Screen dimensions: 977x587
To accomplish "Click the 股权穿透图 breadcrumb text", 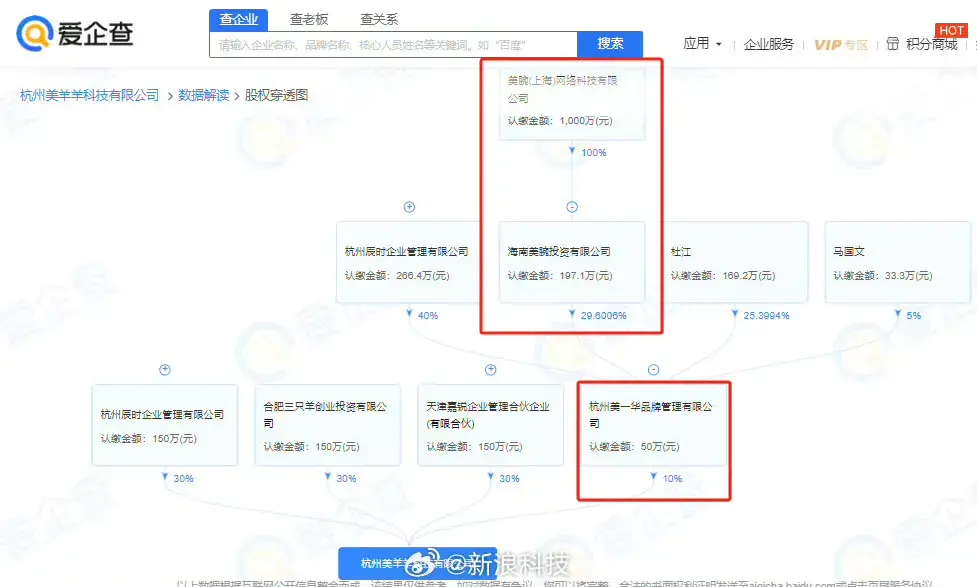I will point(276,95).
